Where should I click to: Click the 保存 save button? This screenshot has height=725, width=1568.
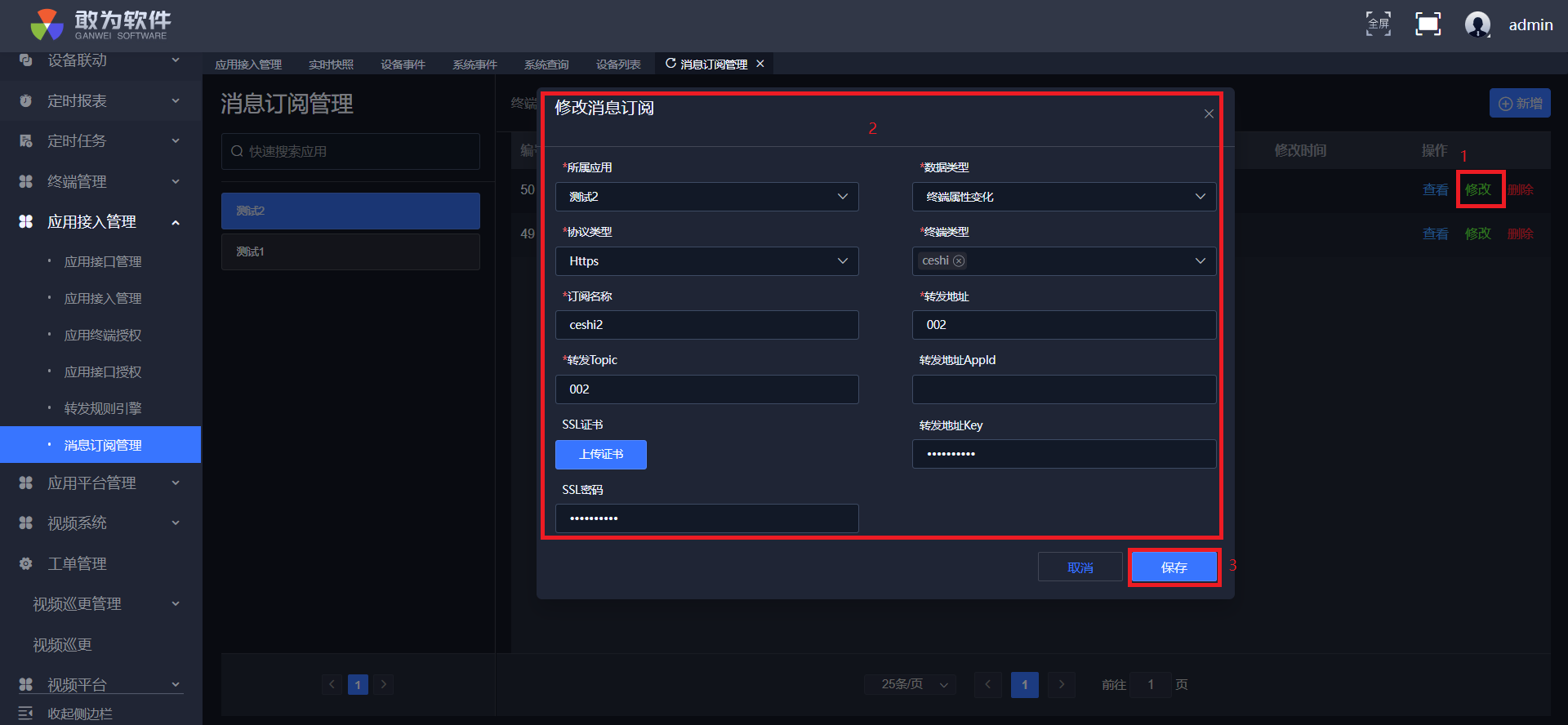point(1174,567)
